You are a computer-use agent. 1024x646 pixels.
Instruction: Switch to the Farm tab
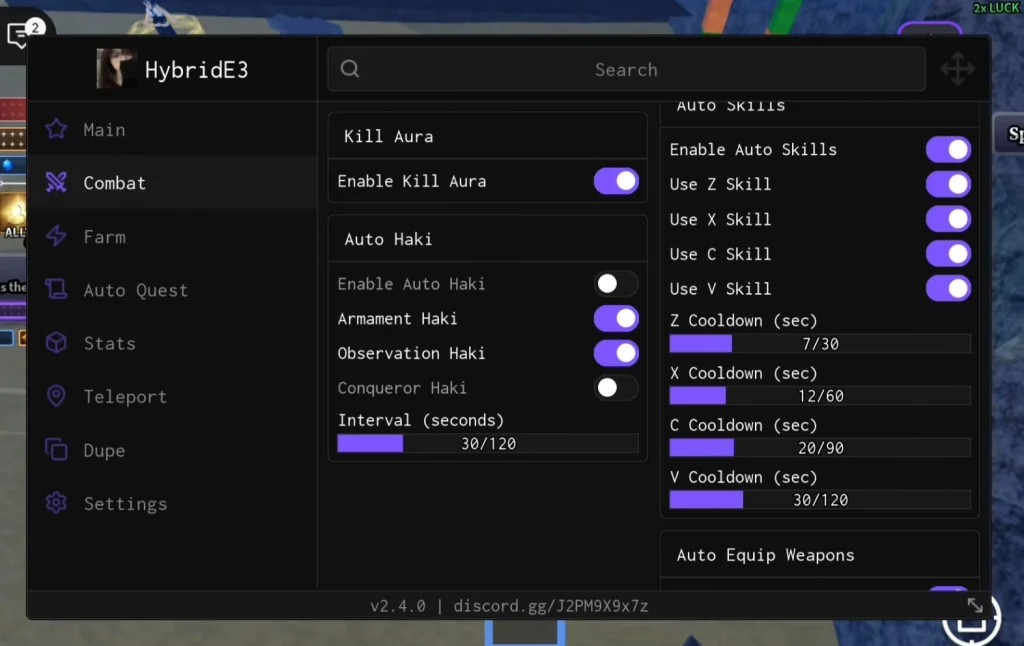pyautogui.click(x=172, y=236)
